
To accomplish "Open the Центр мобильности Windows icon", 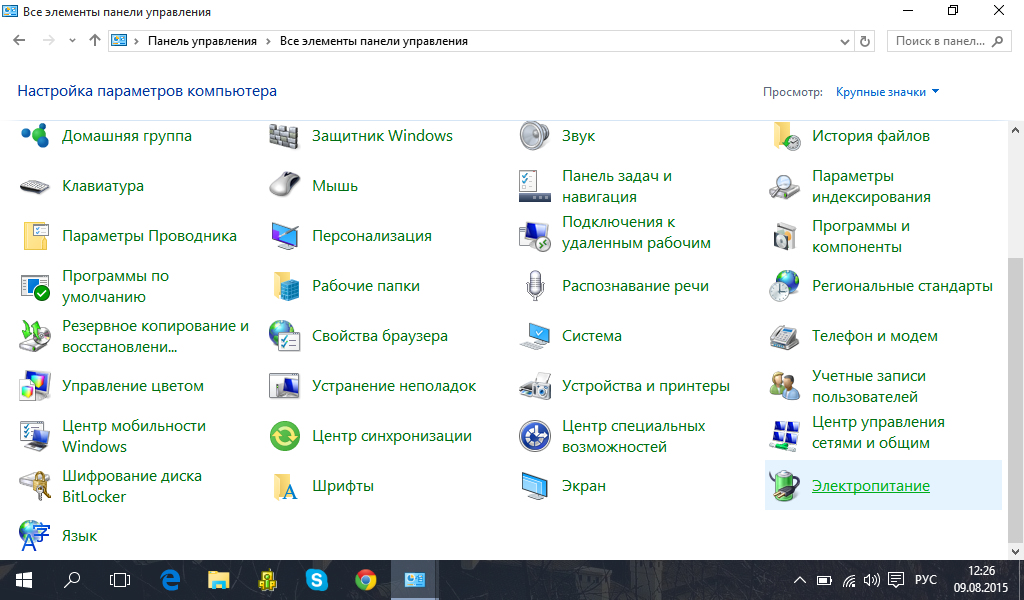I will tap(35, 435).
